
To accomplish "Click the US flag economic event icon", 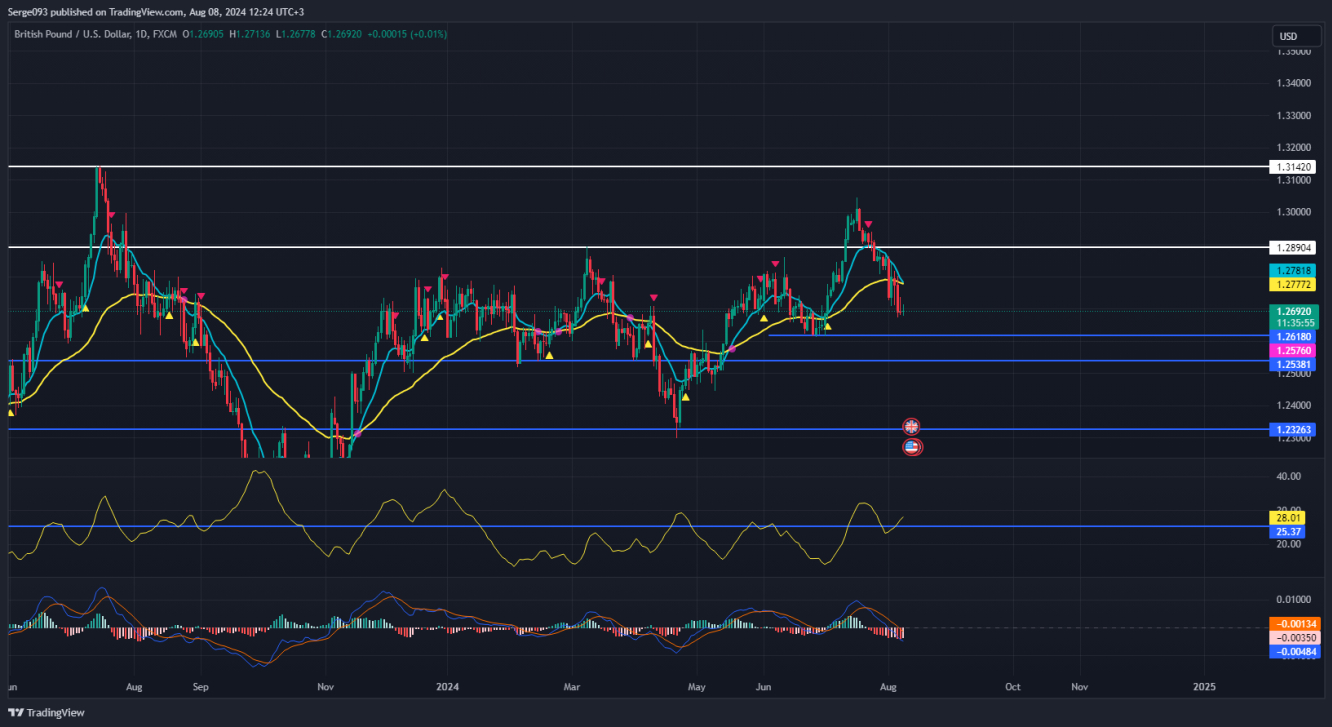I will pyautogui.click(x=912, y=447).
